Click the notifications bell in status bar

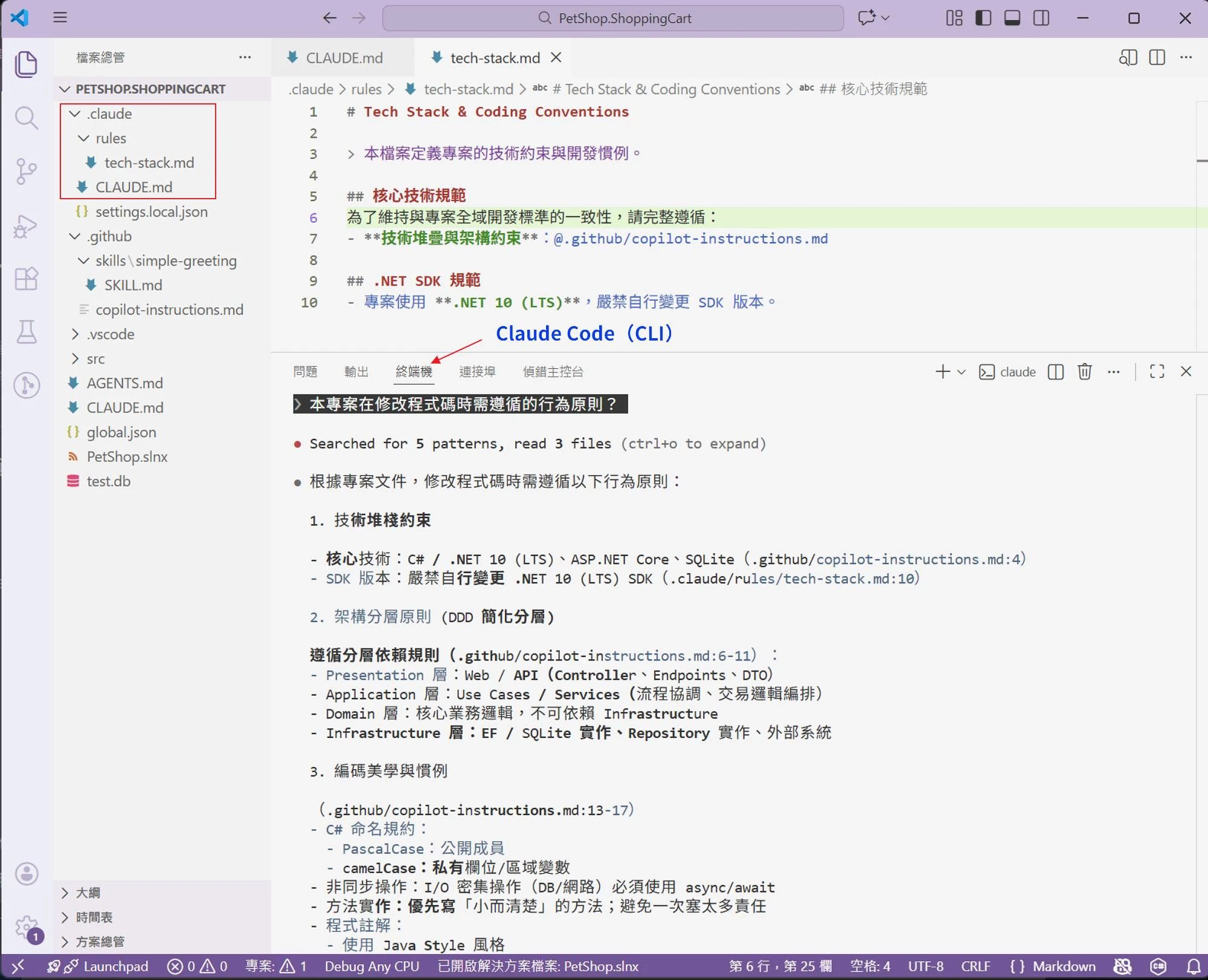1194,966
